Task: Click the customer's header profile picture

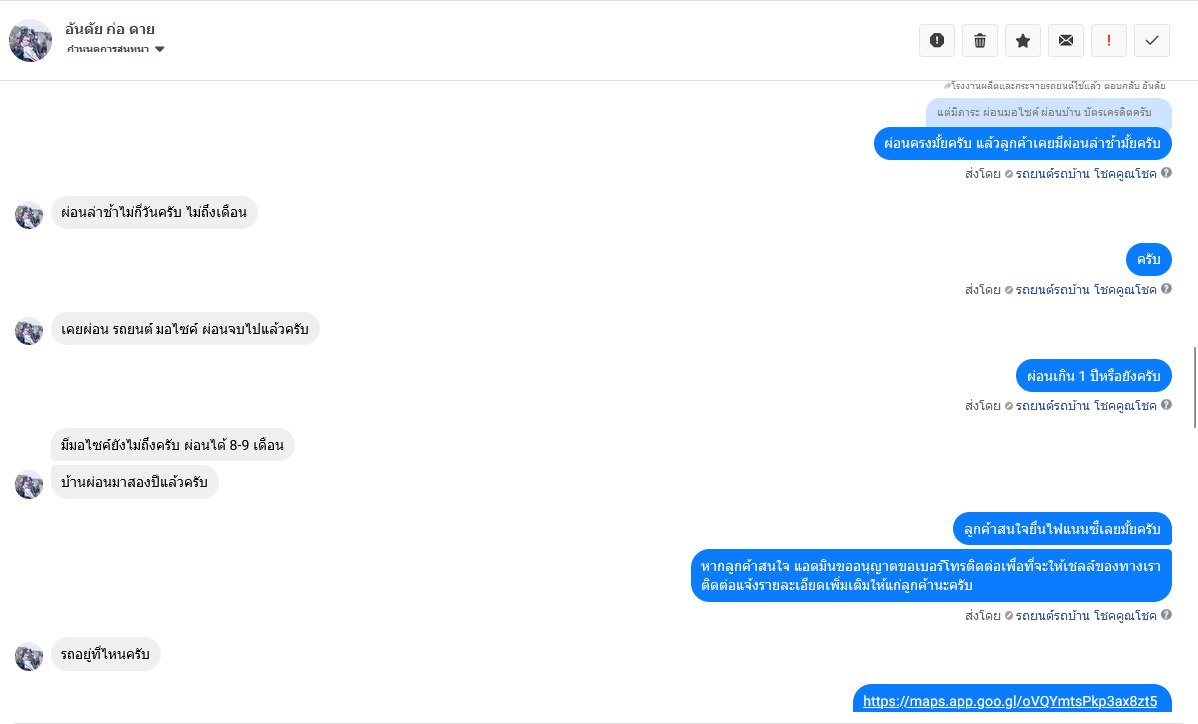Action: (x=30, y=40)
